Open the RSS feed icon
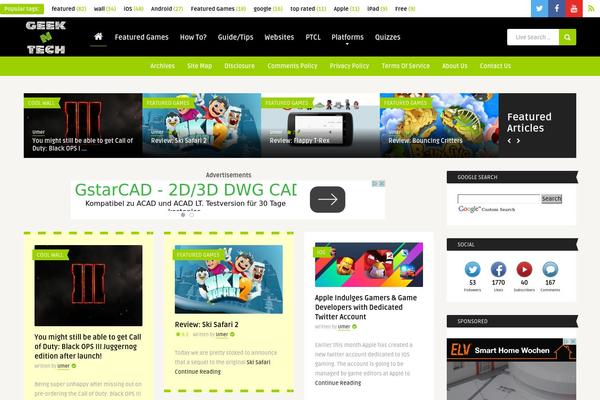 pos(591,8)
